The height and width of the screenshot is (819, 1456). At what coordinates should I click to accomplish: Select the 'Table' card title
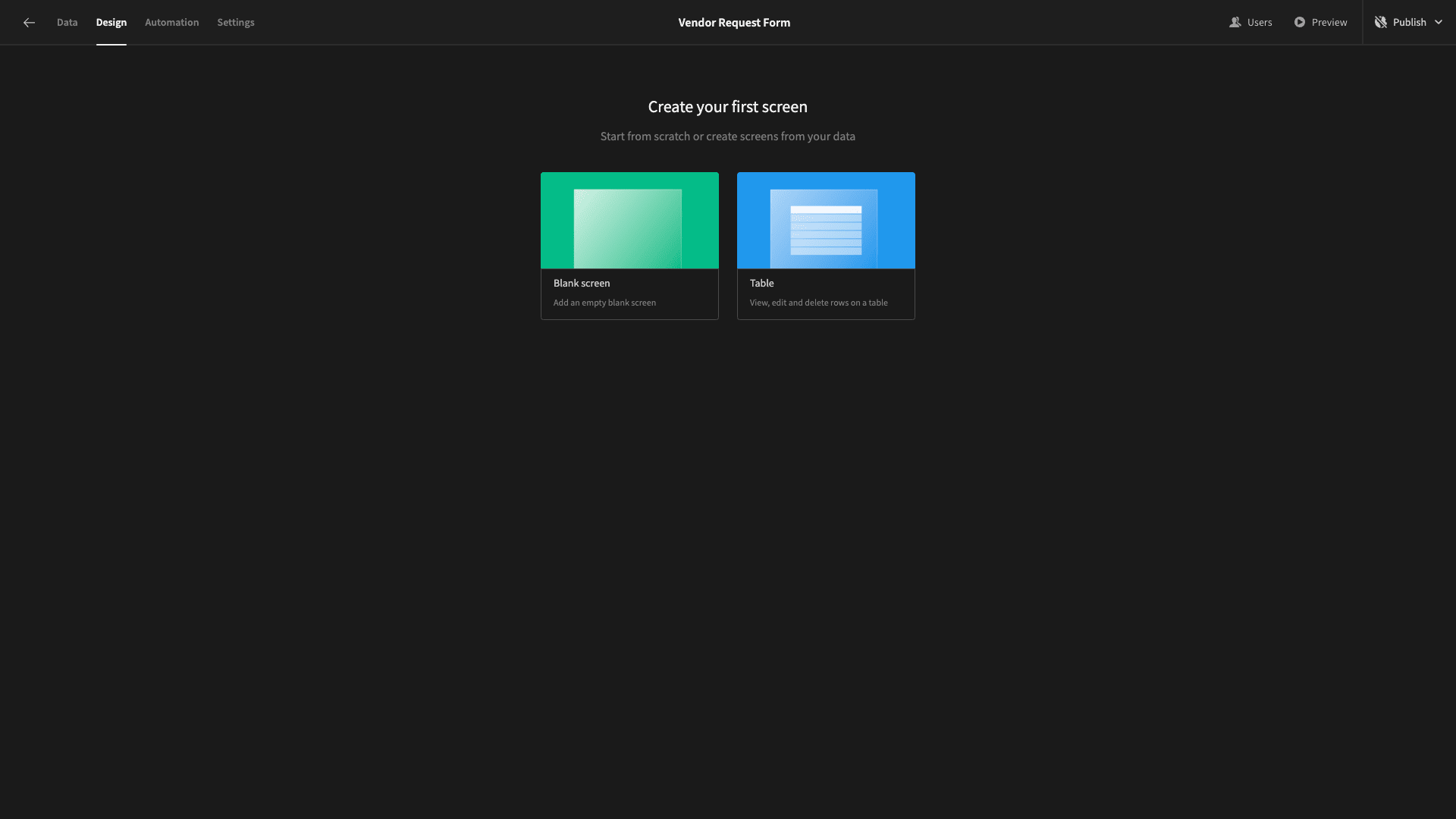(761, 284)
